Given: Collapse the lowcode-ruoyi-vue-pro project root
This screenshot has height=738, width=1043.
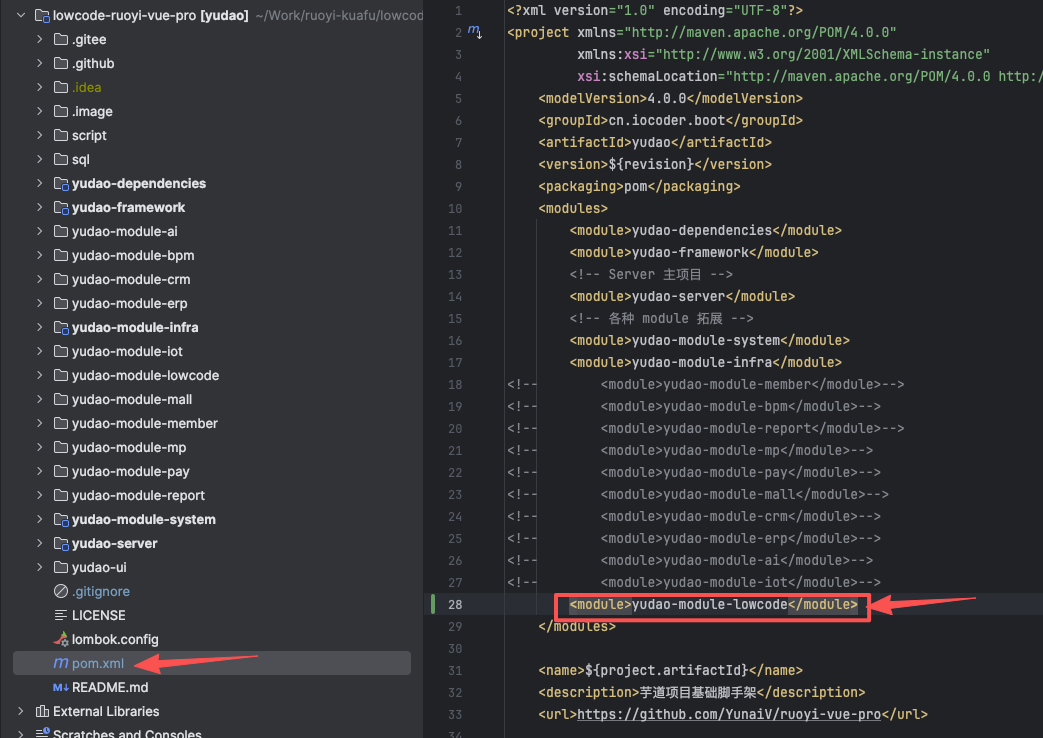Looking at the screenshot, I should (x=20, y=15).
